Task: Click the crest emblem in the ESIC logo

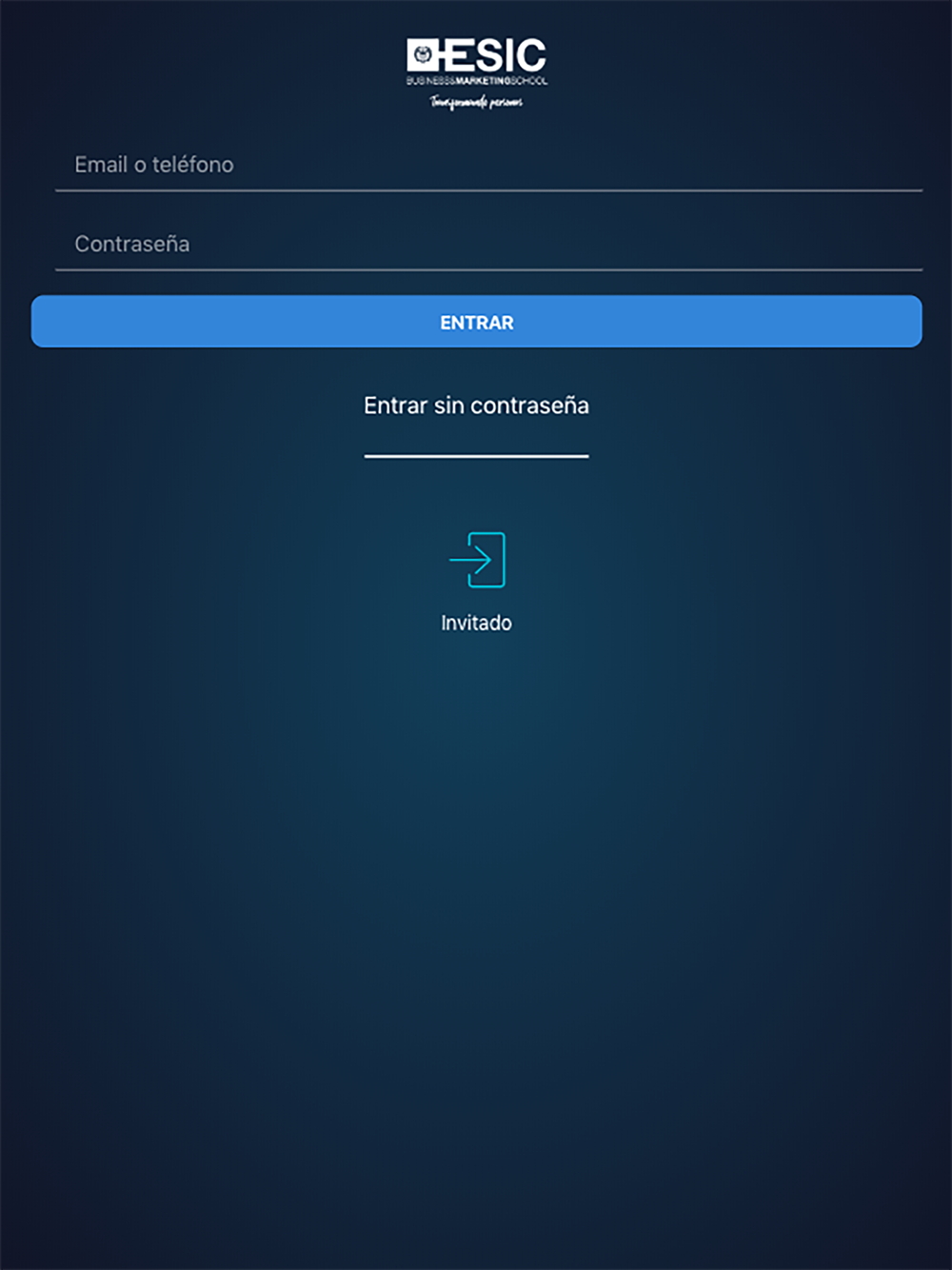Action: click(422, 55)
